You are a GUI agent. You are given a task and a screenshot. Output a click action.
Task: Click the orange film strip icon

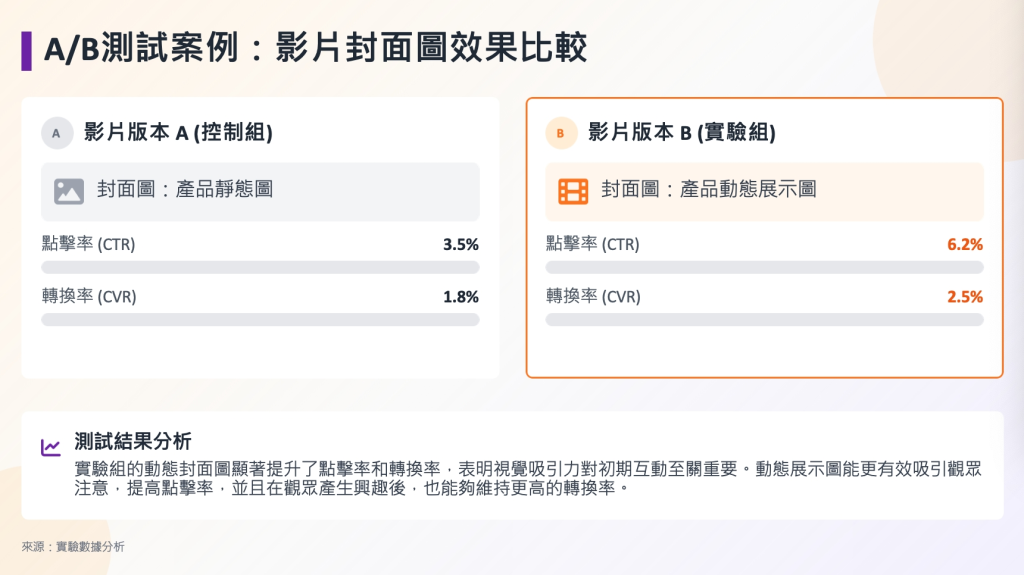tap(573, 191)
